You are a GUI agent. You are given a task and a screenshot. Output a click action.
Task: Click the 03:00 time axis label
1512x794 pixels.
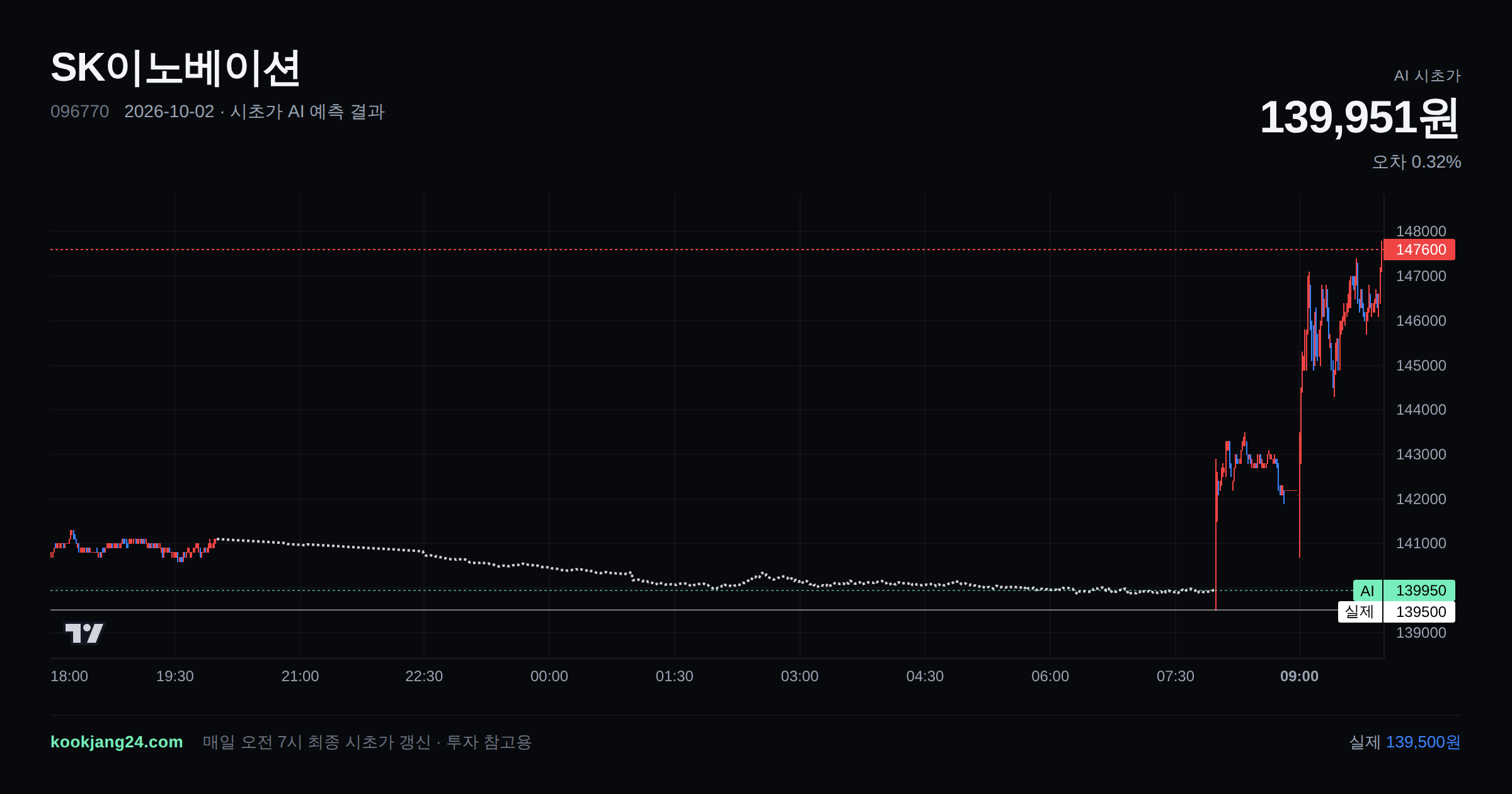pos(799,676)
